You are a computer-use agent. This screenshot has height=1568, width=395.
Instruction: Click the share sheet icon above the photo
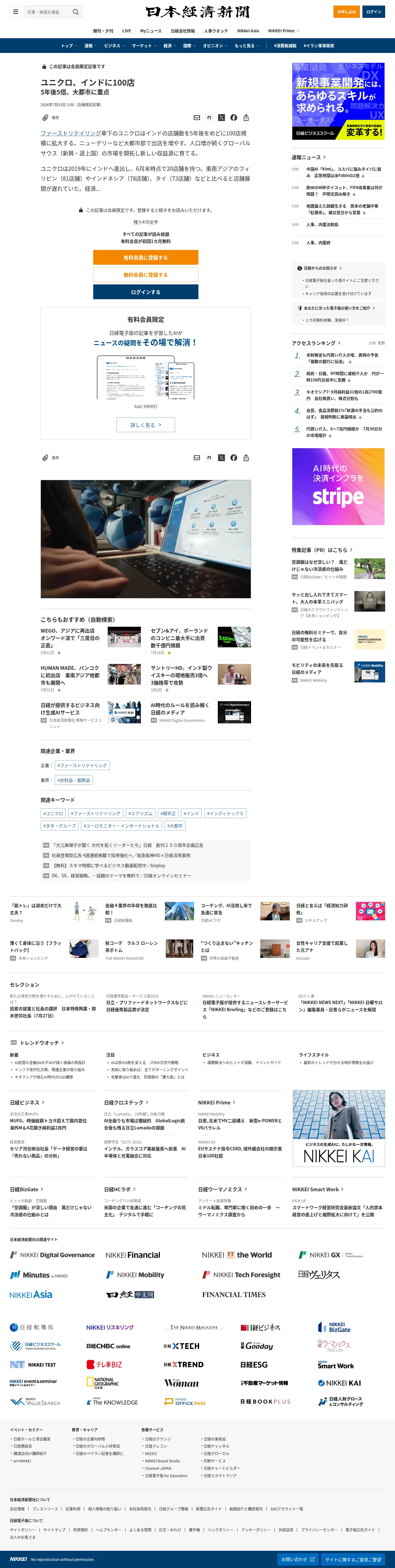[246, 458]
